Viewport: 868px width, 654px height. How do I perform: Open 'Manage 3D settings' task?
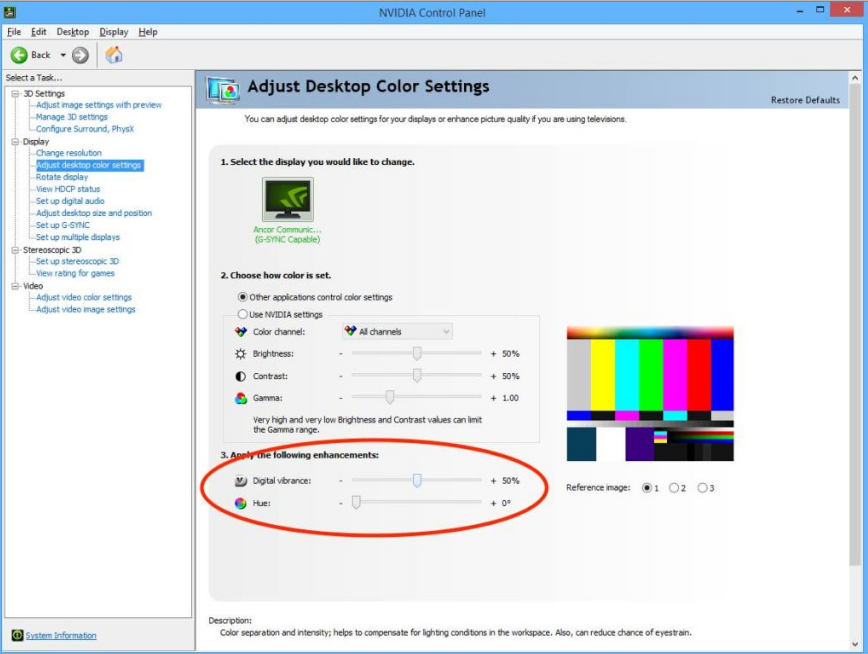point(71,117)
